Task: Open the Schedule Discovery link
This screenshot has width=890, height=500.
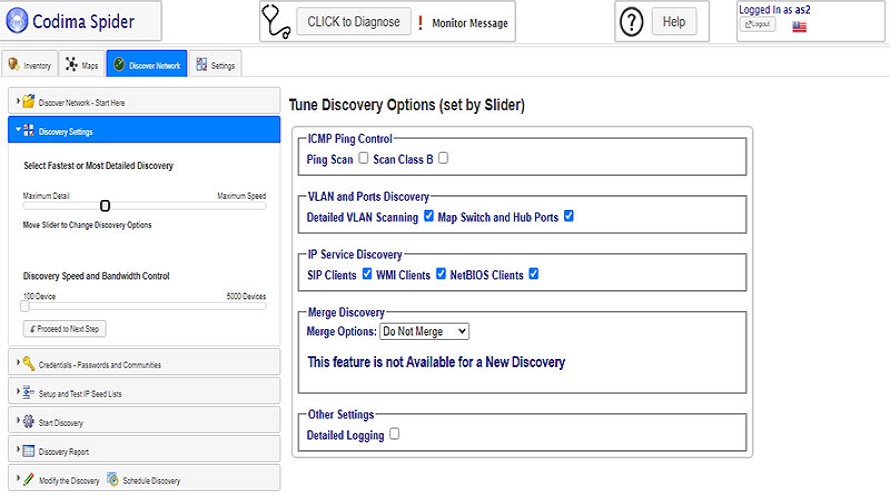Action: 152,481
